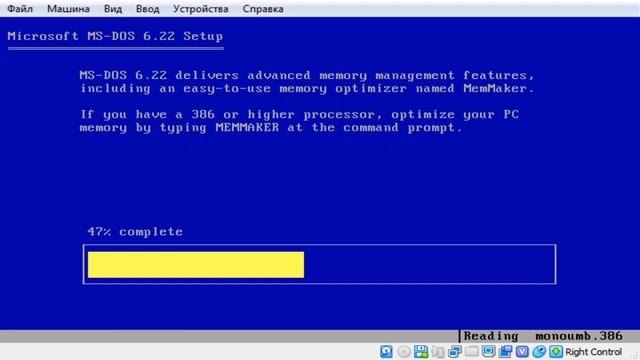Click the overlapping blue screens recording icon

pos(505,351)
